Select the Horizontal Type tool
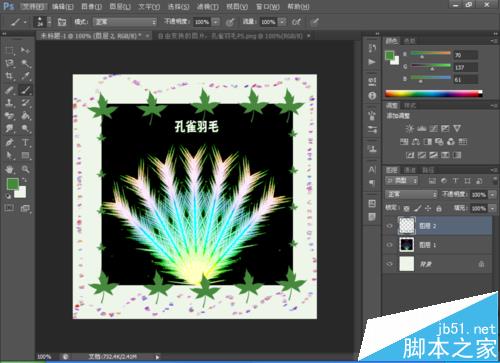 tap(25, 142)
